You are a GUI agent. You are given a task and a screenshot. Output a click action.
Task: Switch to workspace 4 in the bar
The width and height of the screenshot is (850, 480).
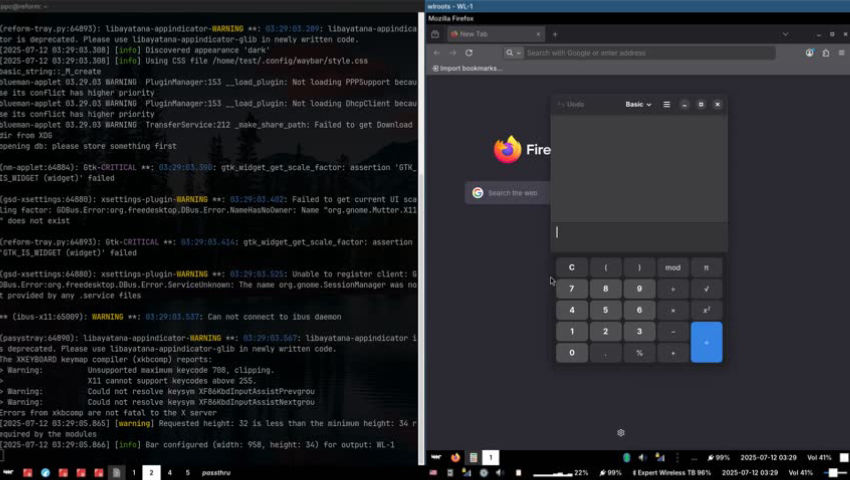click(x=170, y=472)
